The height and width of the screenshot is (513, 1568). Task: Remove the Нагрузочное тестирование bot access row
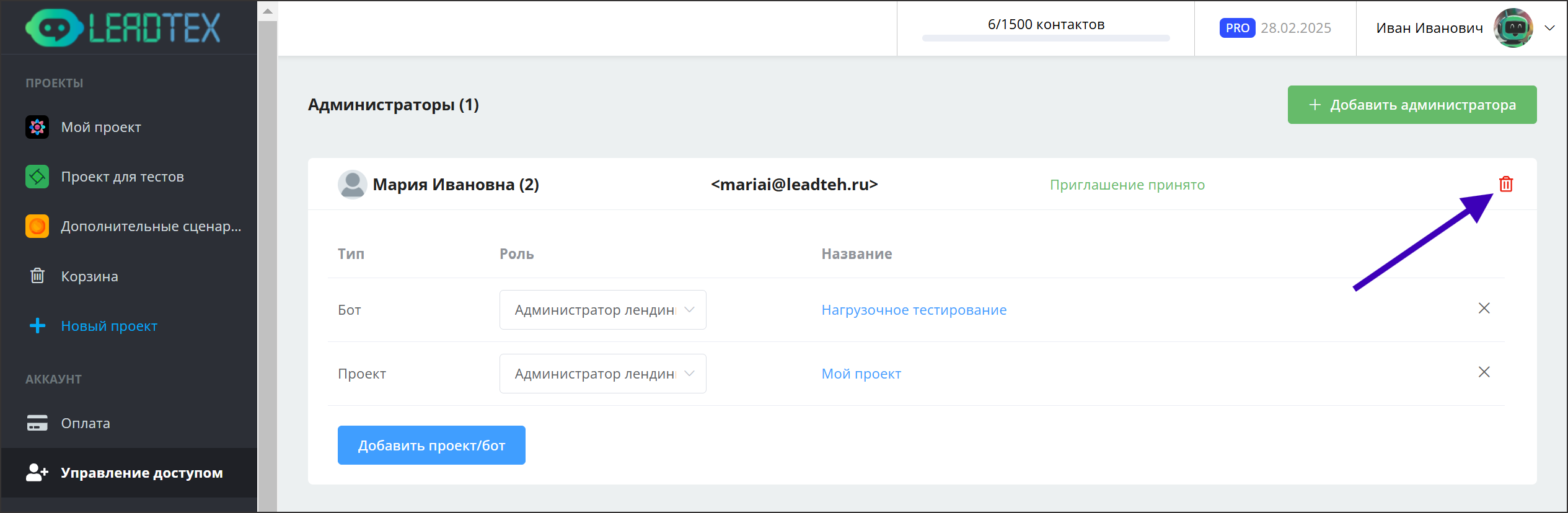point(1484,309)
